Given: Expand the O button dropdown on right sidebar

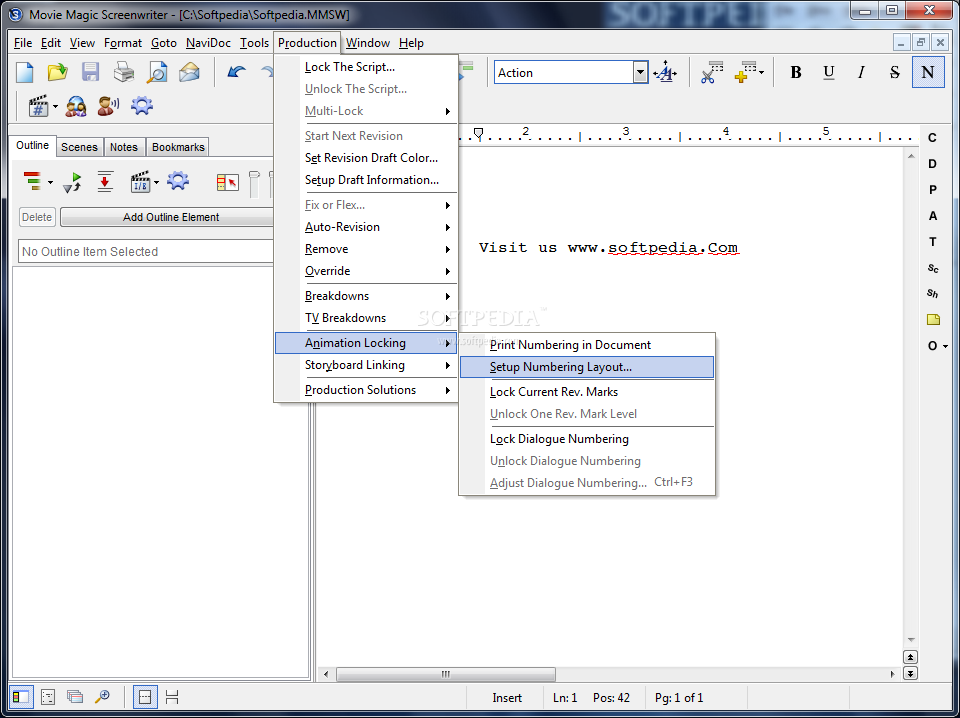Looking at the screenshot, I should (945, 346).
